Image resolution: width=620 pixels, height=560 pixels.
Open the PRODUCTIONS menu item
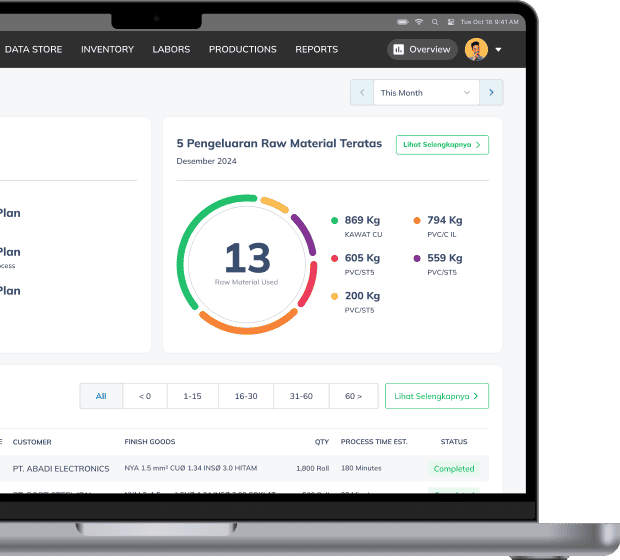coord(243,49)
